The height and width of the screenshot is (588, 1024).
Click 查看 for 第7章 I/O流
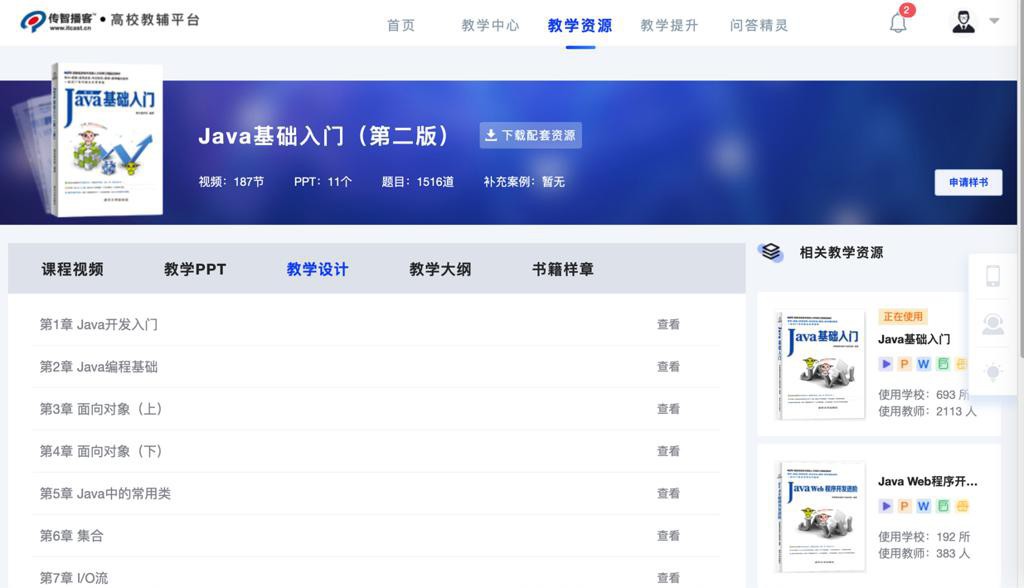coord(668,578)
